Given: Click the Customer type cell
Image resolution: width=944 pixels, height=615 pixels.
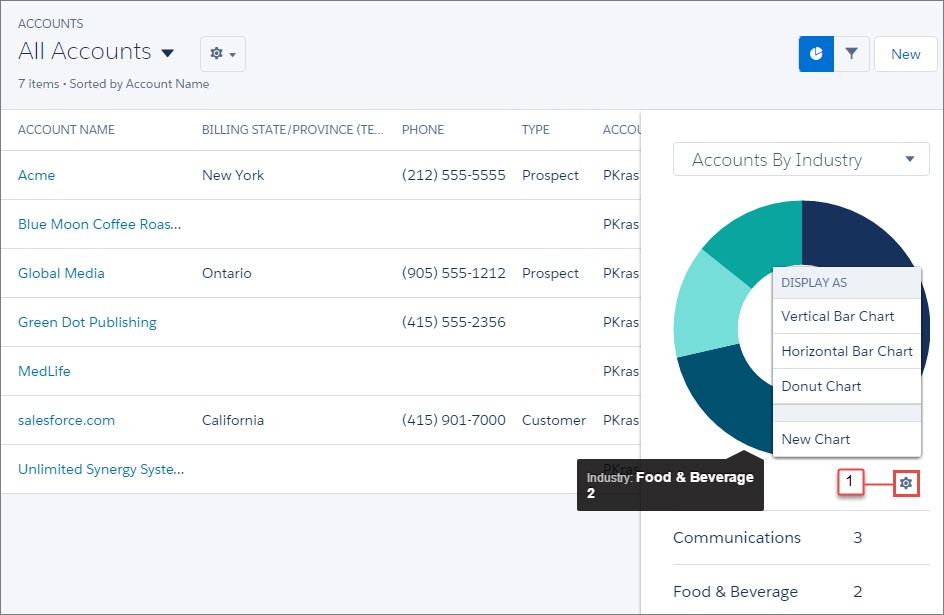Looking at the screenshot, I should [x=554, y=420].
